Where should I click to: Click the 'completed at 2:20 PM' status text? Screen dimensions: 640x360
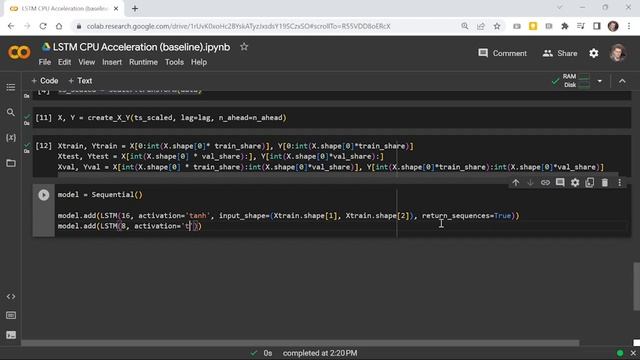[x=320, y=353]
